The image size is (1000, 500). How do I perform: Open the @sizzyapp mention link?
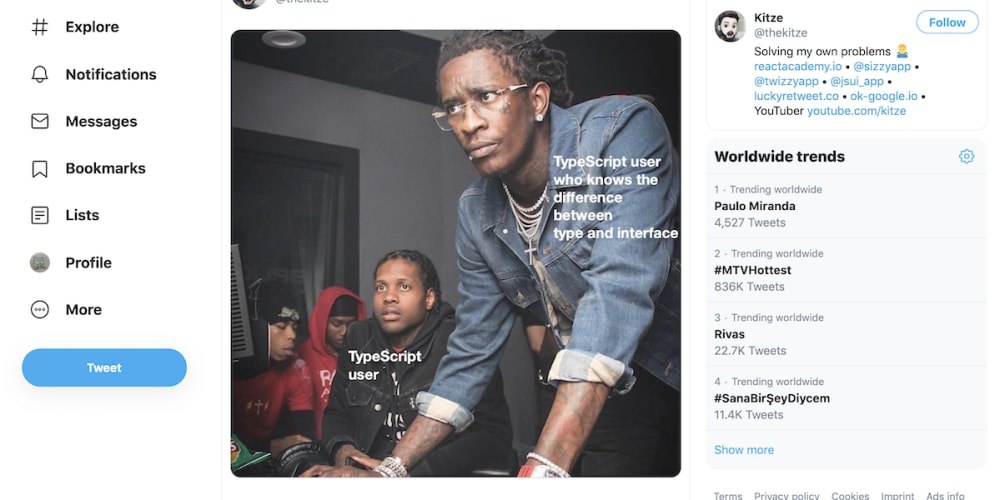point(882,66)
